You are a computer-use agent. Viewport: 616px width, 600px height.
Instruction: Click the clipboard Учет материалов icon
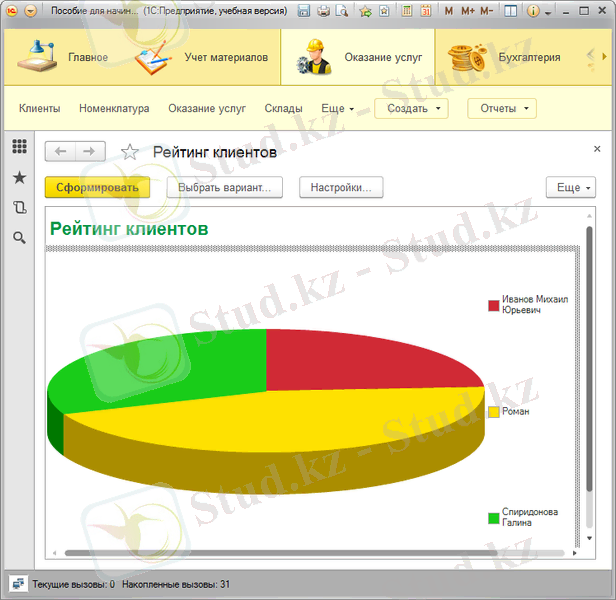tap(153, 57)
